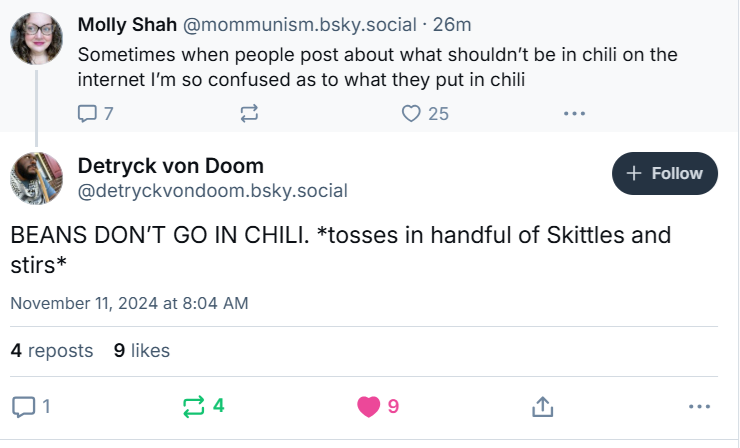The image size is (740, 448).
Task: View the 4 reposts list
Action: [52, 350]
